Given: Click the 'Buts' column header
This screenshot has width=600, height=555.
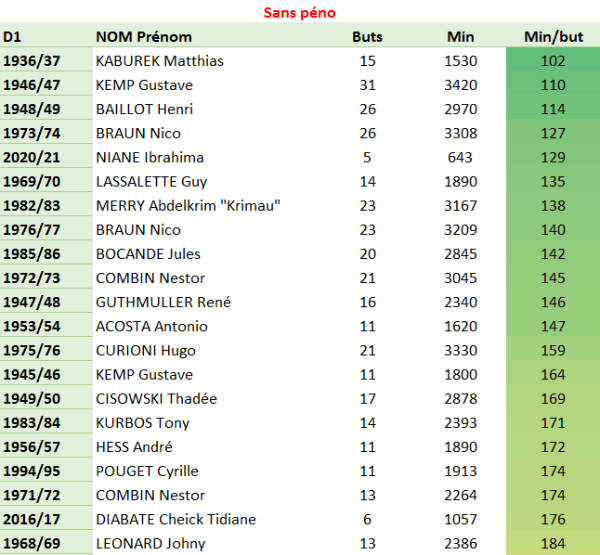Looking at the screenshot, I should pyautogui.click(x=367, y=37).
